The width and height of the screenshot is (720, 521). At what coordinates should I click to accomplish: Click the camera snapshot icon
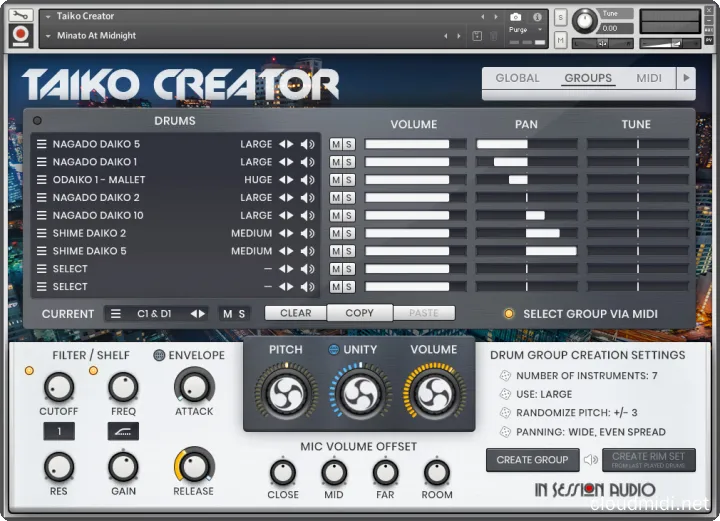515,17
